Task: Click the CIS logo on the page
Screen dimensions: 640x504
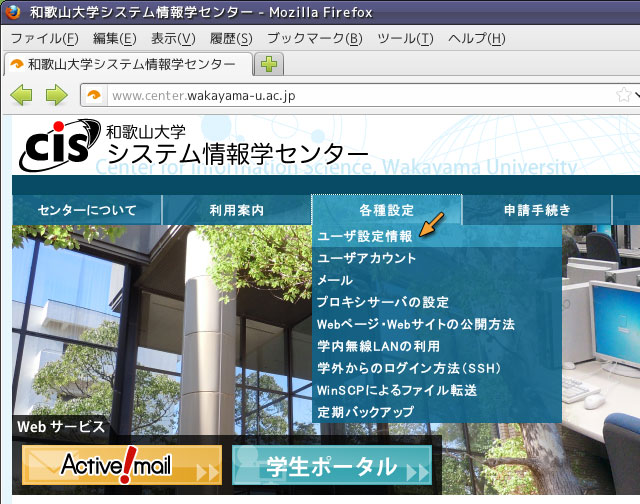Action: point(60,145)
